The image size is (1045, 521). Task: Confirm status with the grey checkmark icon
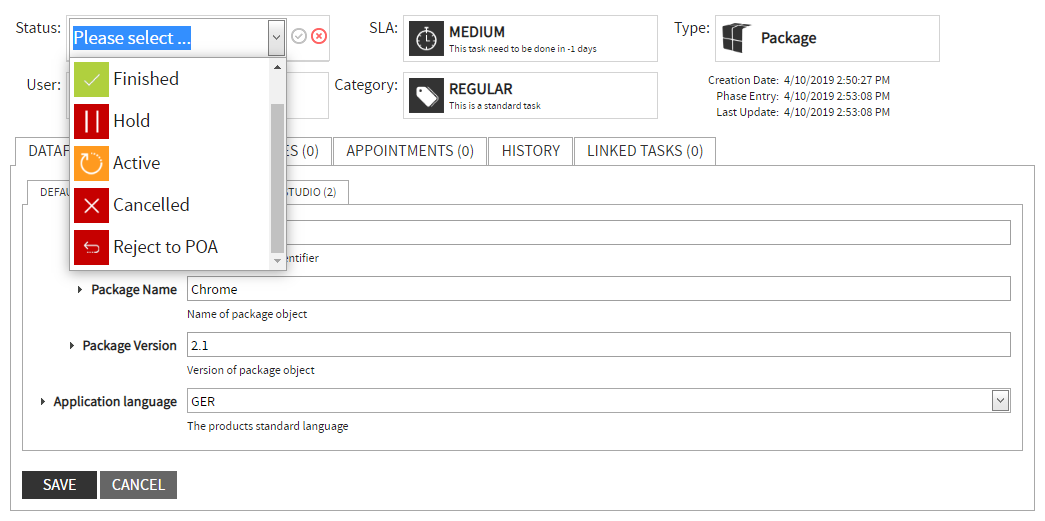pyautogui.click(x=299, y=36)
